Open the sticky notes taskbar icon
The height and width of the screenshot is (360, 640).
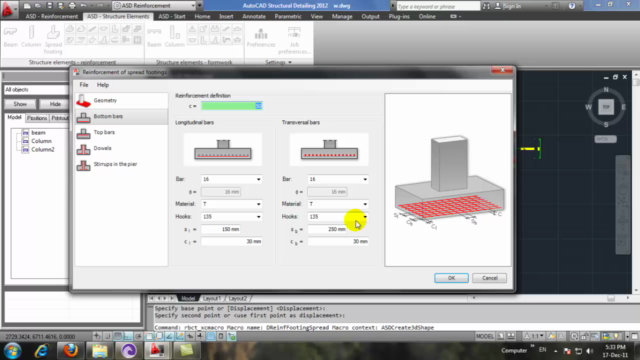tap(186, 351)
